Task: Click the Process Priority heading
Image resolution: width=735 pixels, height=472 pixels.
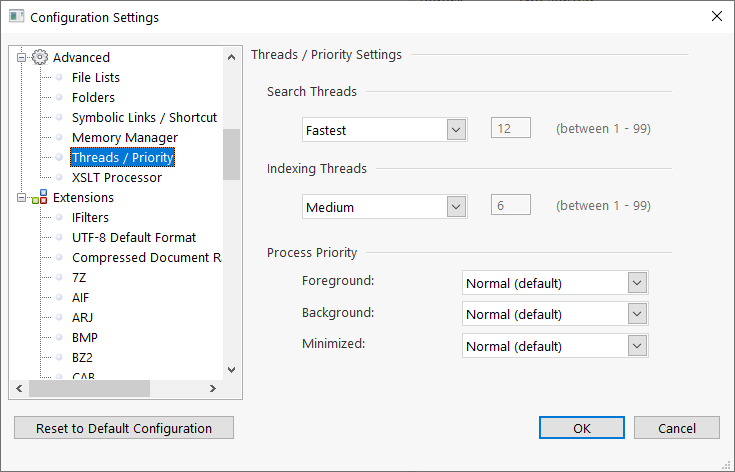Action: [312, 253]
